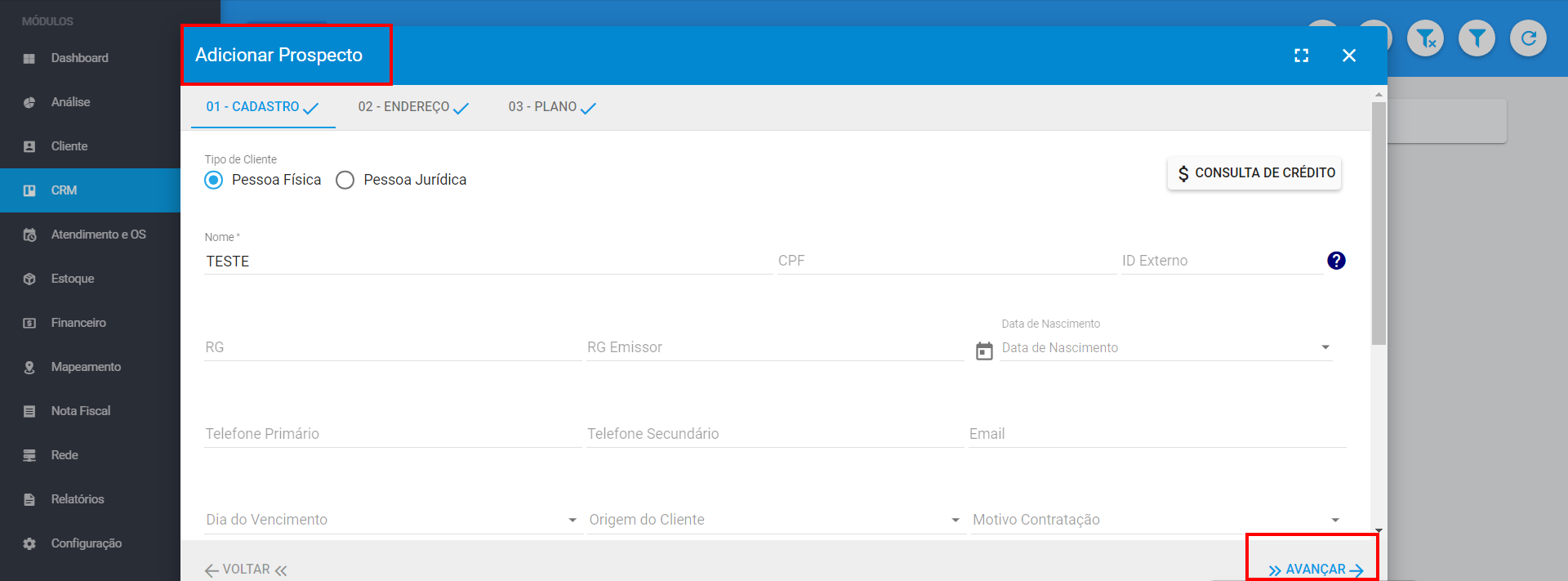The height and width of the screenshot is (581, 1568).
Task: Open the Mapeamento module
Action: 90,367
